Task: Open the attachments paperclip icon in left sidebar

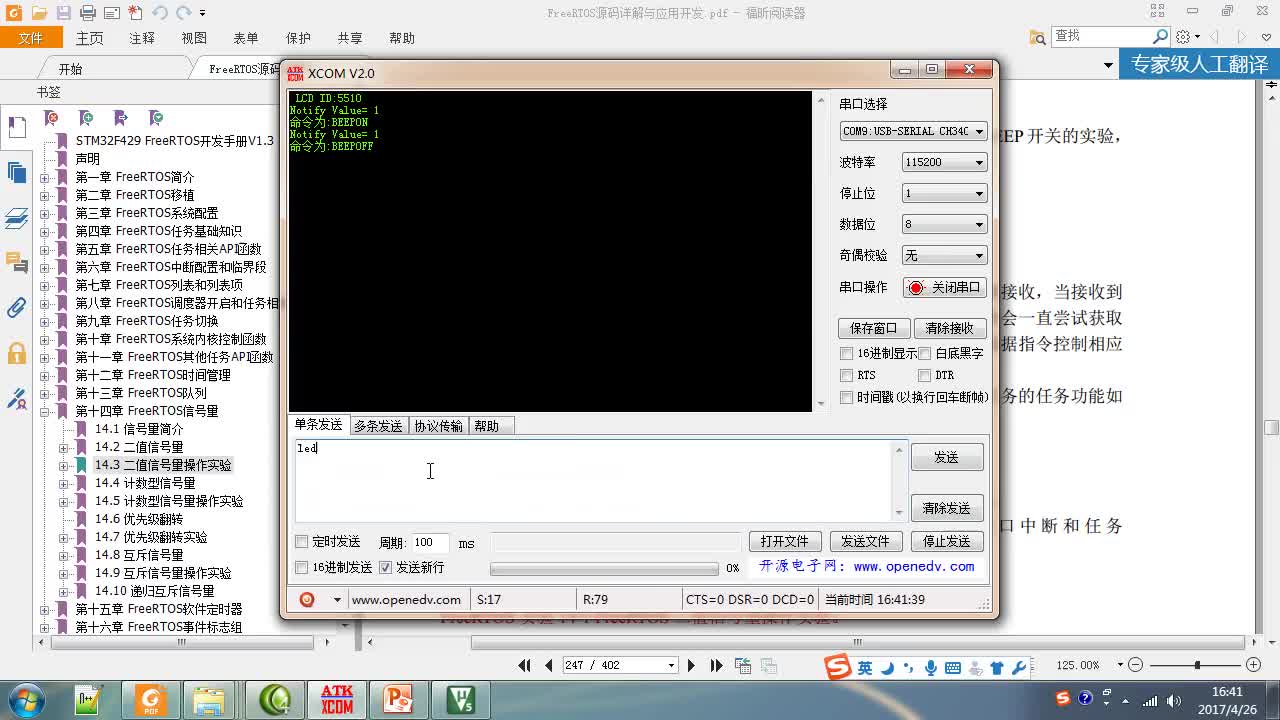Action: click(x=17, y=307)
